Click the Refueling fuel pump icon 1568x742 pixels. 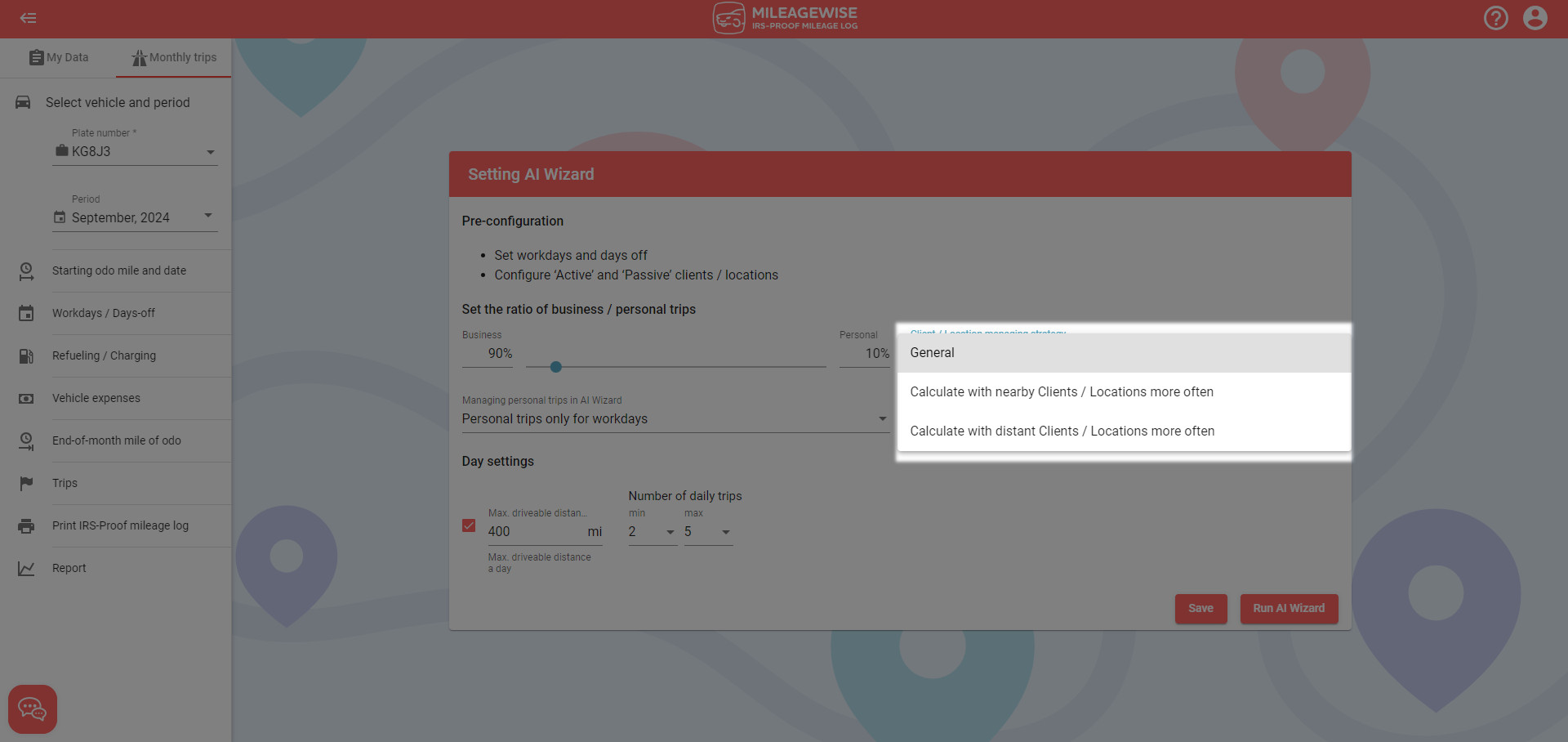[x=26, y=355]
